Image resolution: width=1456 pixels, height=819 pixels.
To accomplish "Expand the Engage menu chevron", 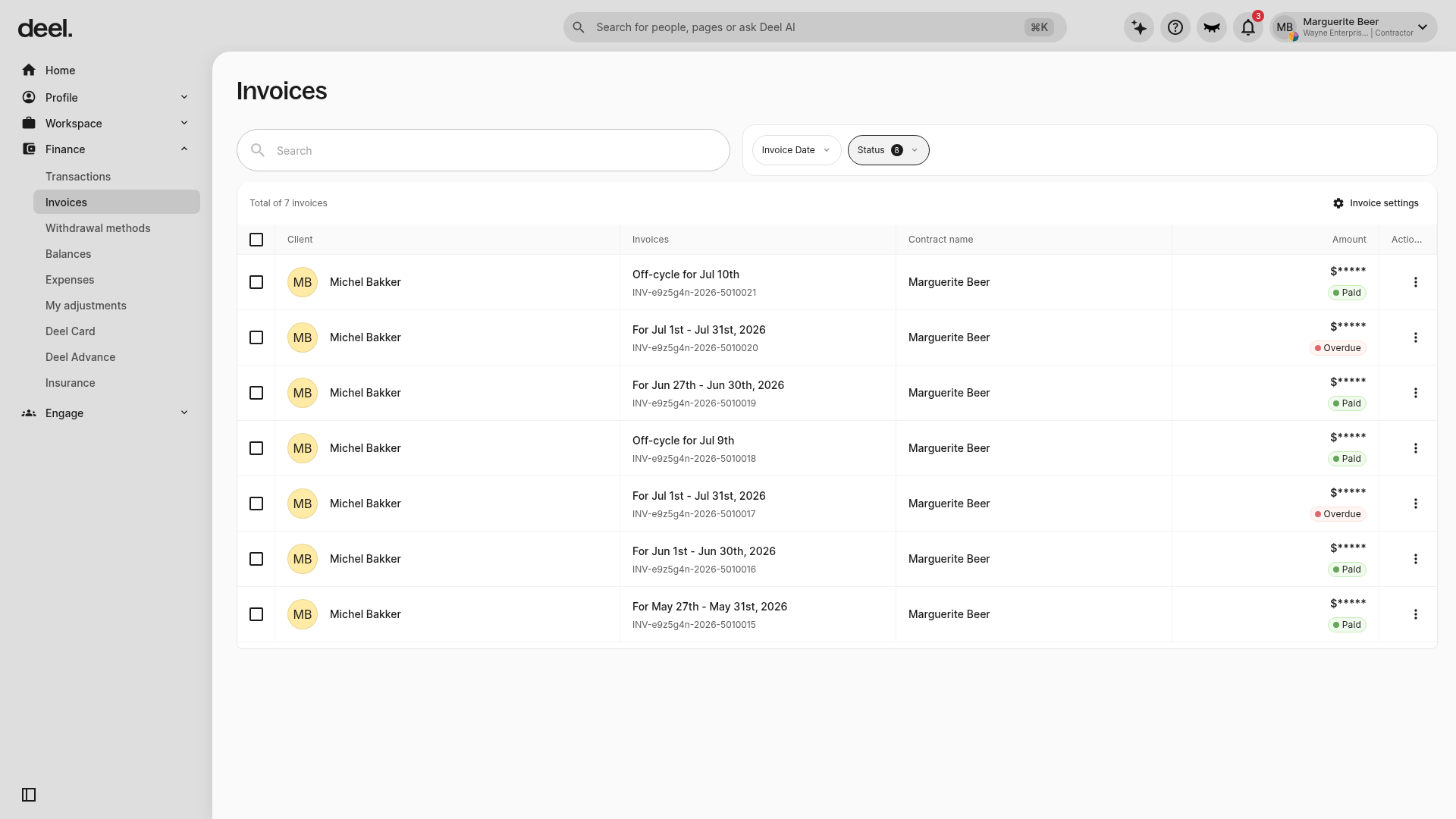I will coord(184,413).
